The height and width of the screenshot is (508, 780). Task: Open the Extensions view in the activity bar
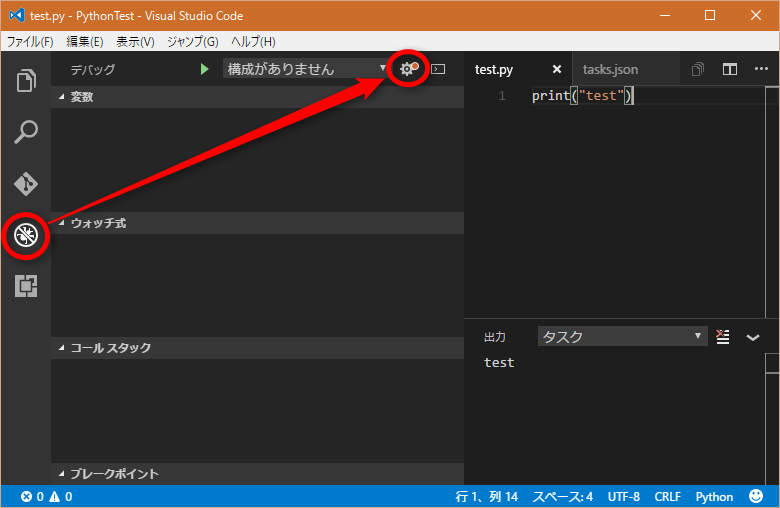[x=26, y=286]
